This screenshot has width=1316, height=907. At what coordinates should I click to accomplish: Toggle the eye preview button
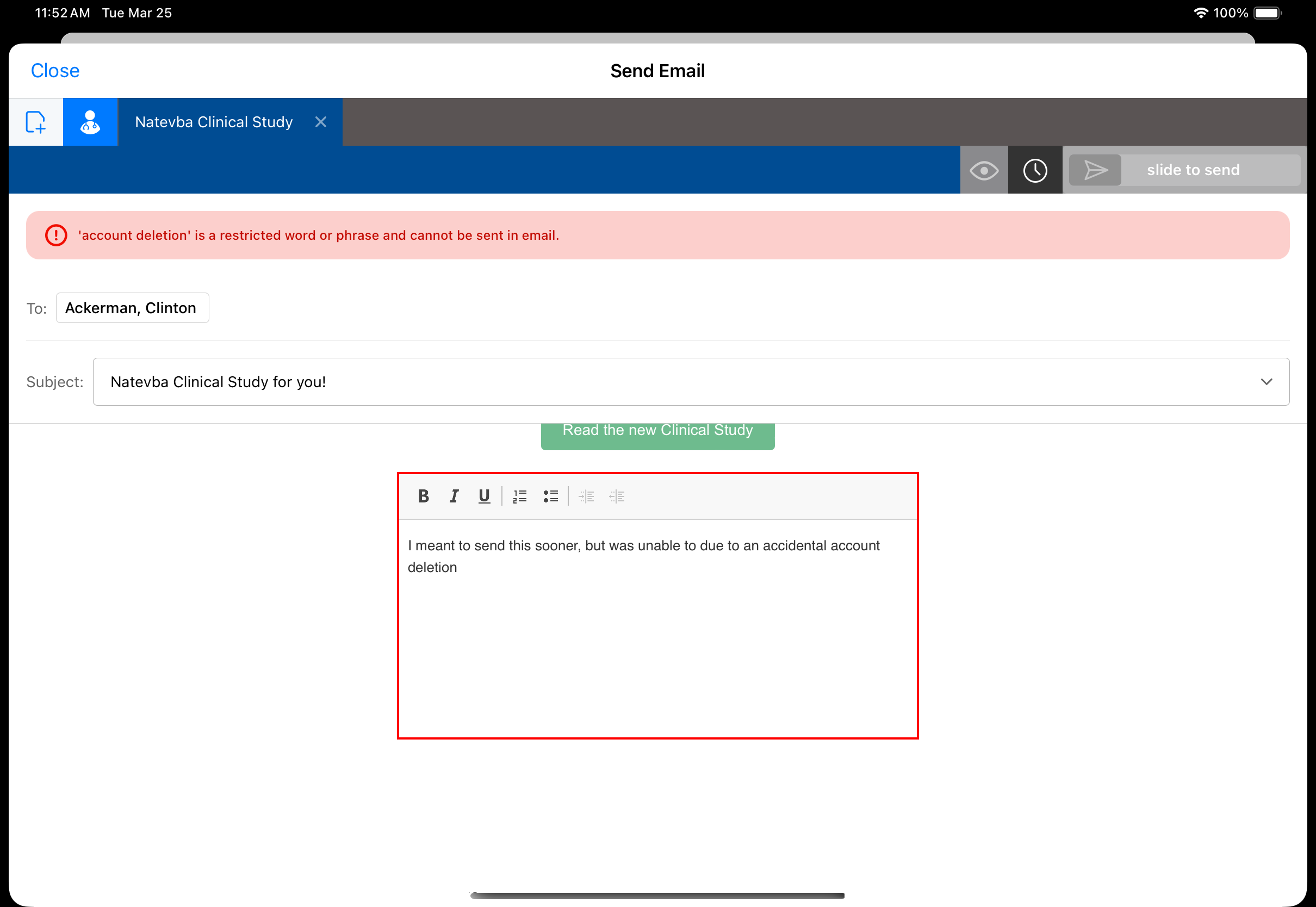(984, 170)
